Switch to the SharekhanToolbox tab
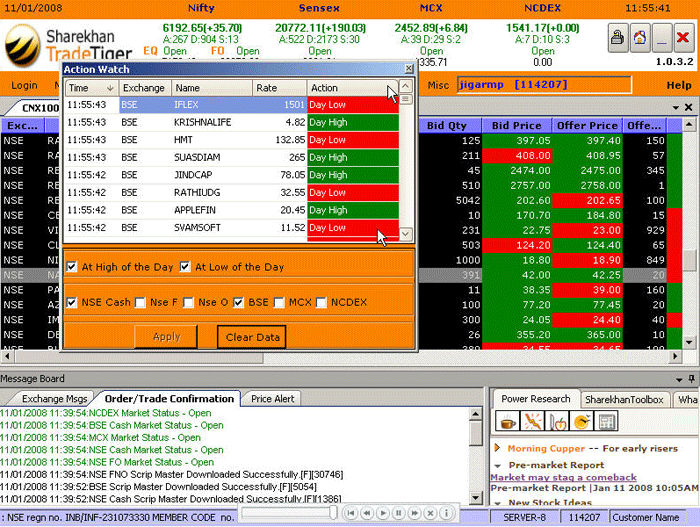Image resolution: width=700 pixels, height=527 pixels. pyautogui.click(x=624, y=399)
